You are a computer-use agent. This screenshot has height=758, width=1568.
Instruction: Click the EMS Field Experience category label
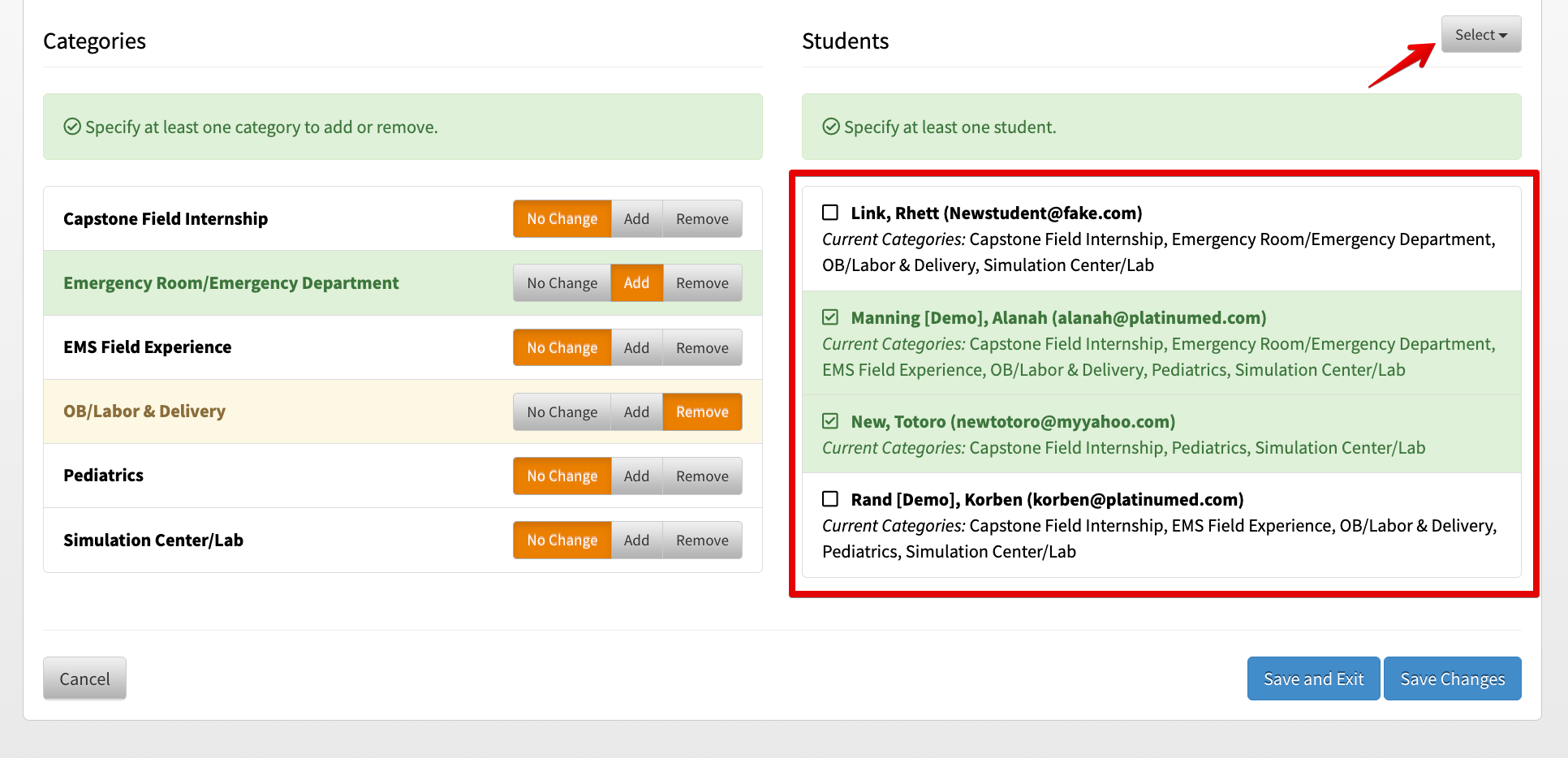[148, 347]
